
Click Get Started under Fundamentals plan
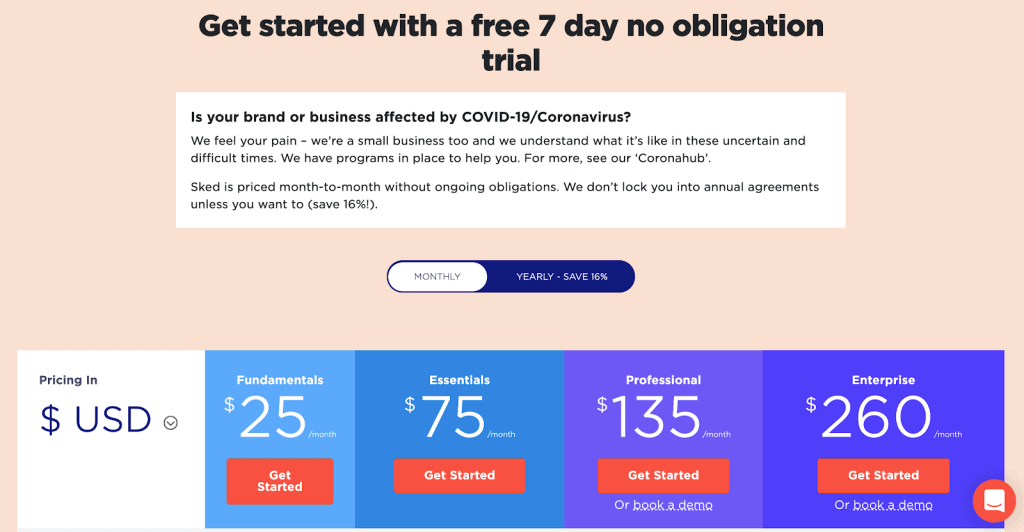pyautogui.click(x=280, y=481)
